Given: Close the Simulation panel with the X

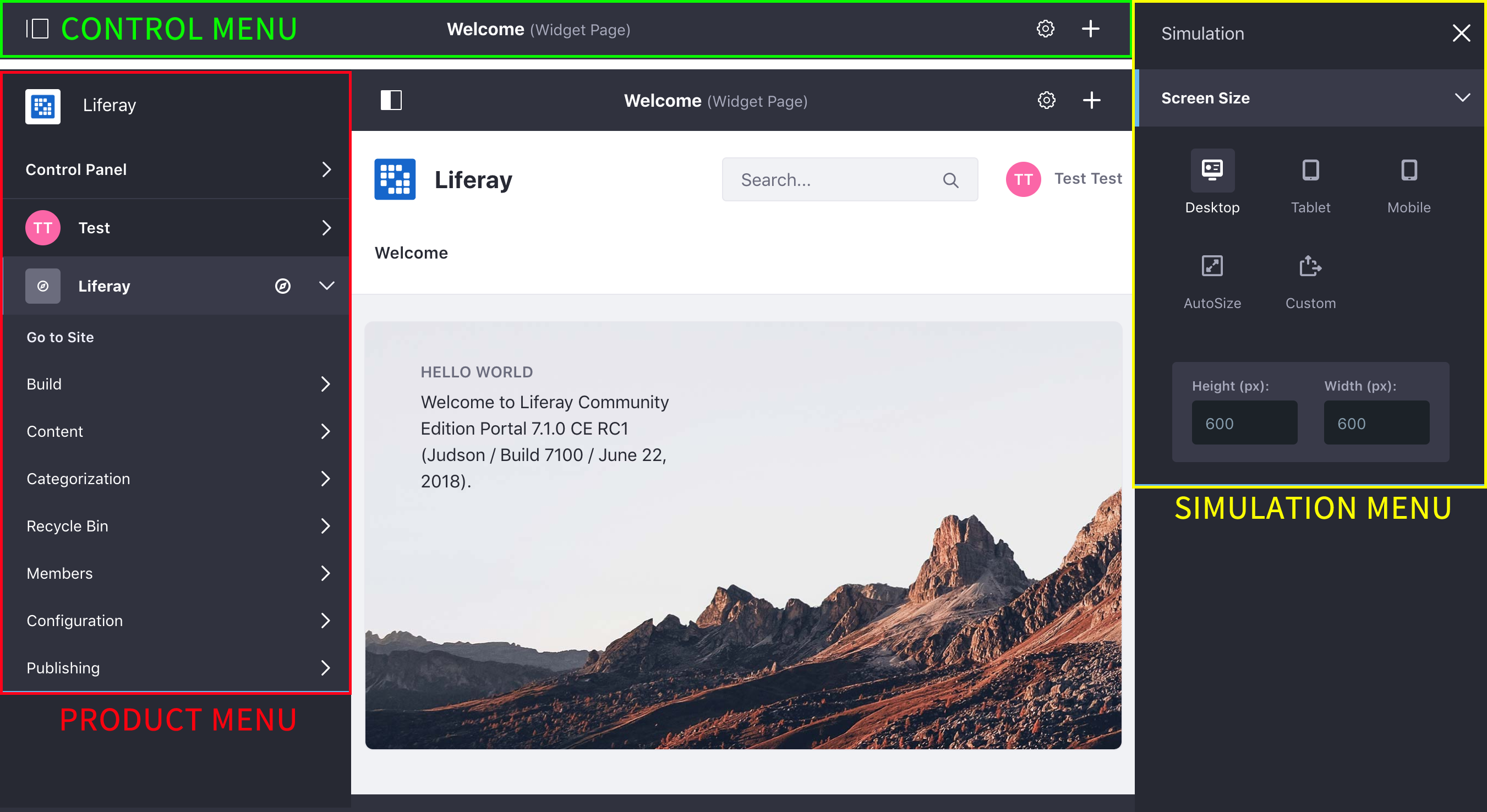Looking at the screenshot, I should pos(1461,34).
